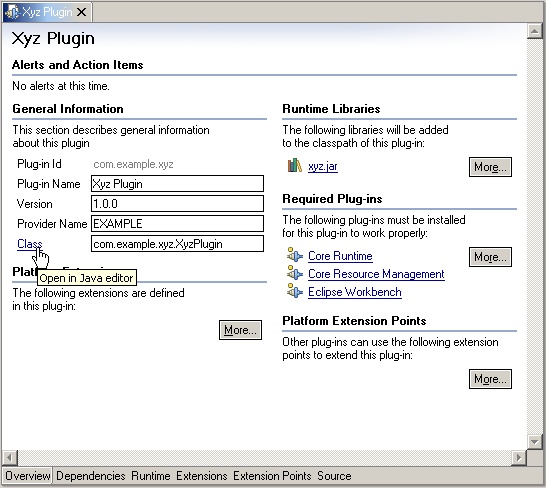Click the vertical scrollbar down arrow

click(535, 442)
